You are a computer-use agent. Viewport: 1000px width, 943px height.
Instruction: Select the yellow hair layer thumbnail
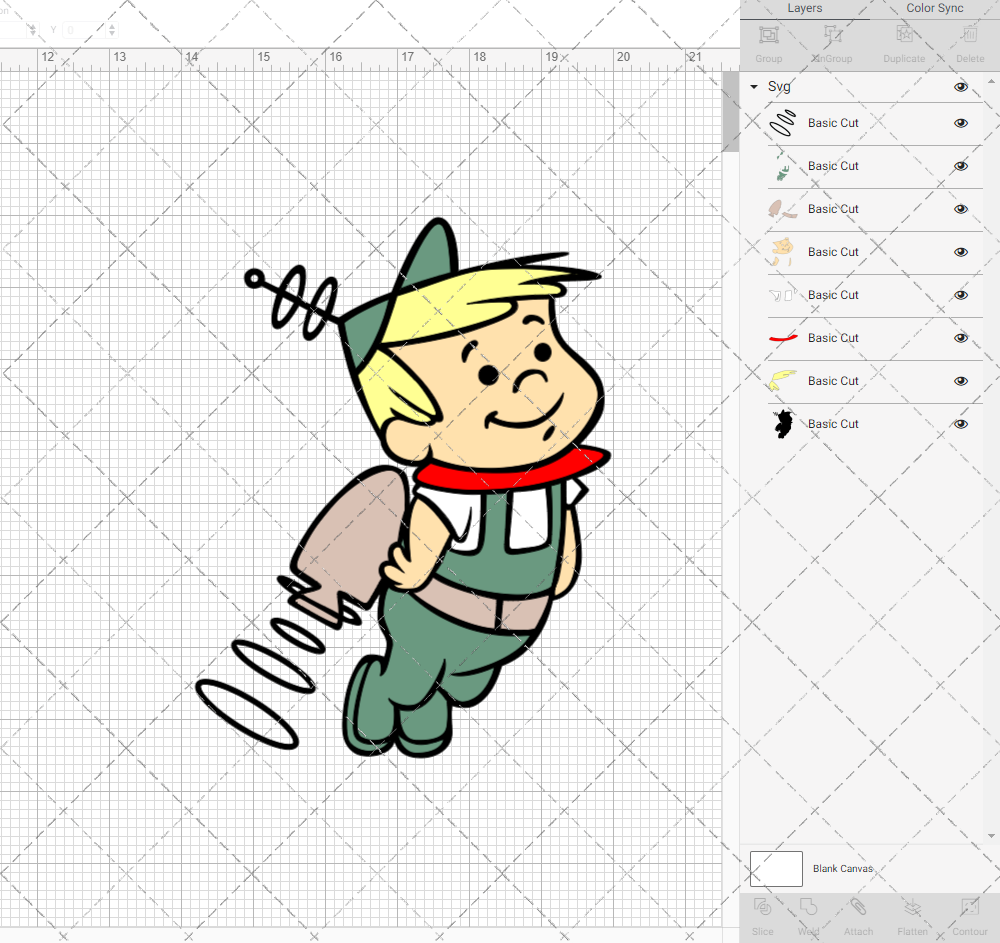click(x=783, y=381)
